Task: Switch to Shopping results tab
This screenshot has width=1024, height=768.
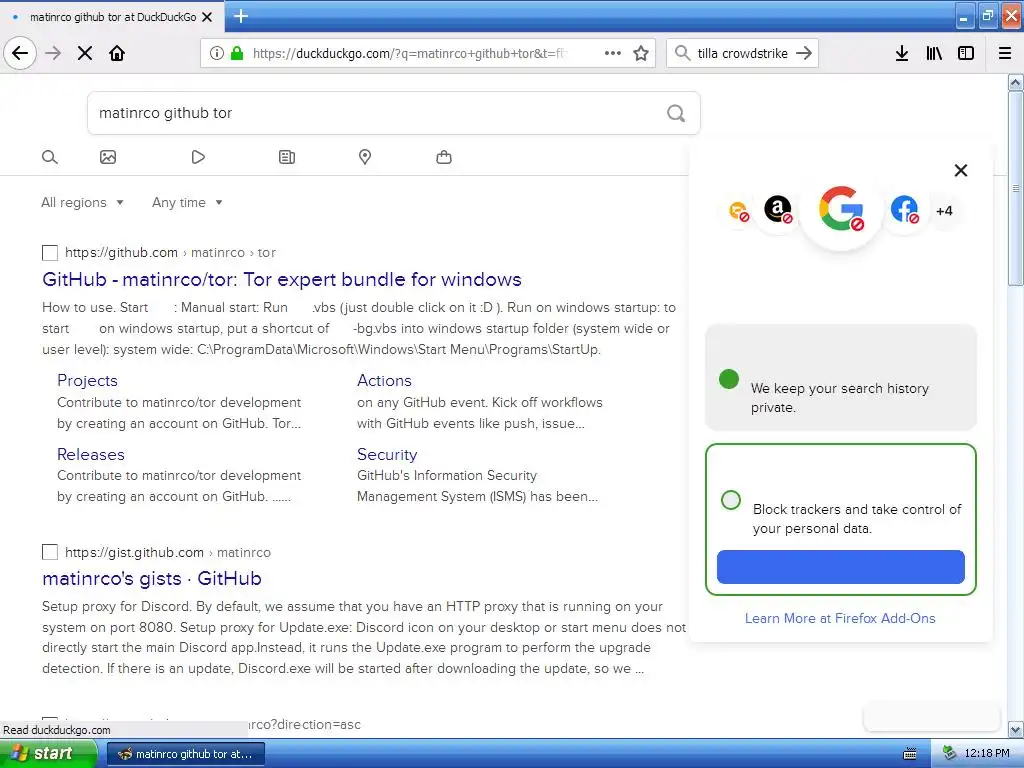Action: (444, 157)
